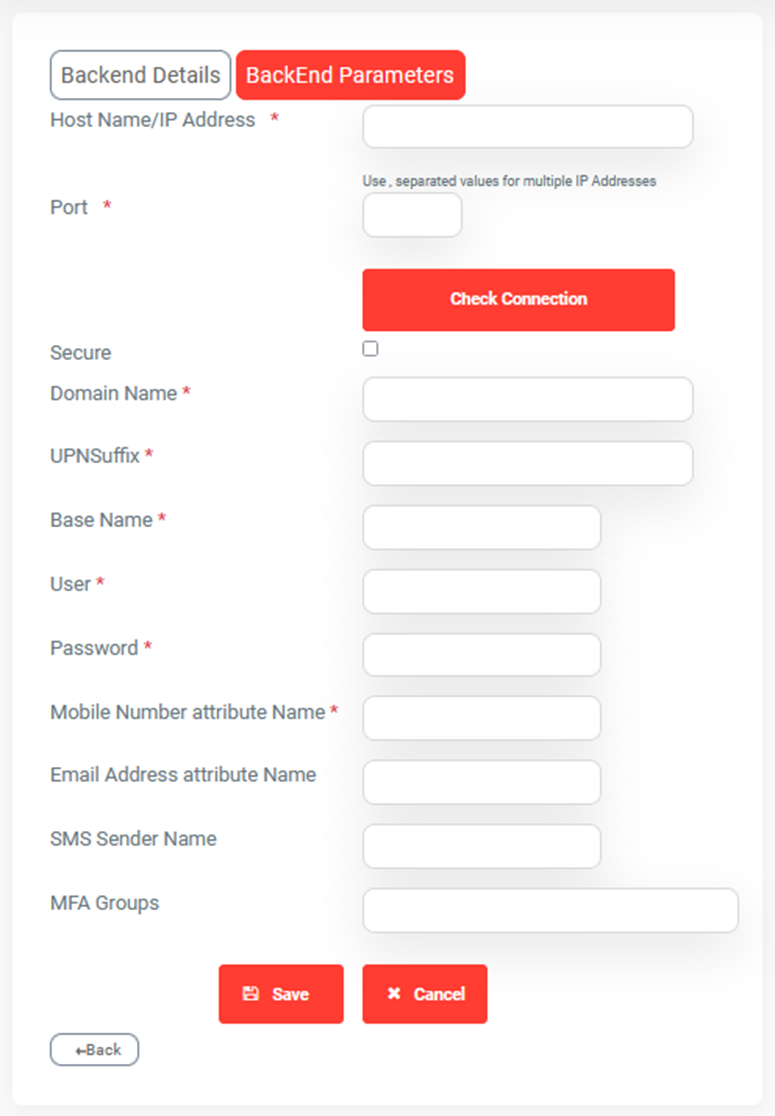Click the floppy disk icon on Save
Viewport: 775px width, 1116px height.
[251, 994]
